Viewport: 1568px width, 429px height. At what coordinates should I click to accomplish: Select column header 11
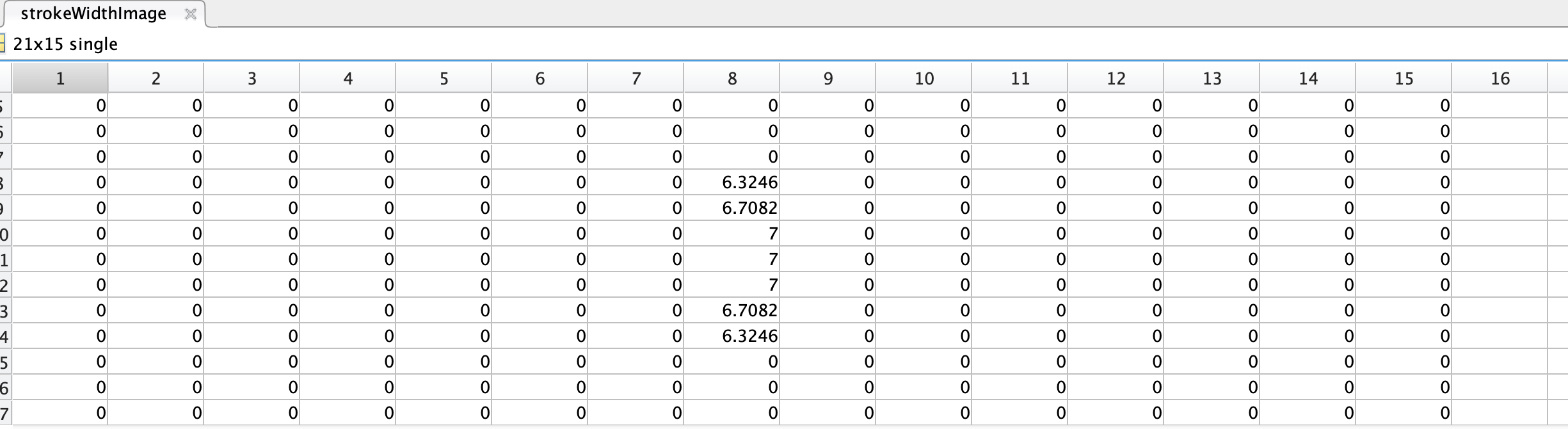pyautogui.click(x=1020, y=78)
